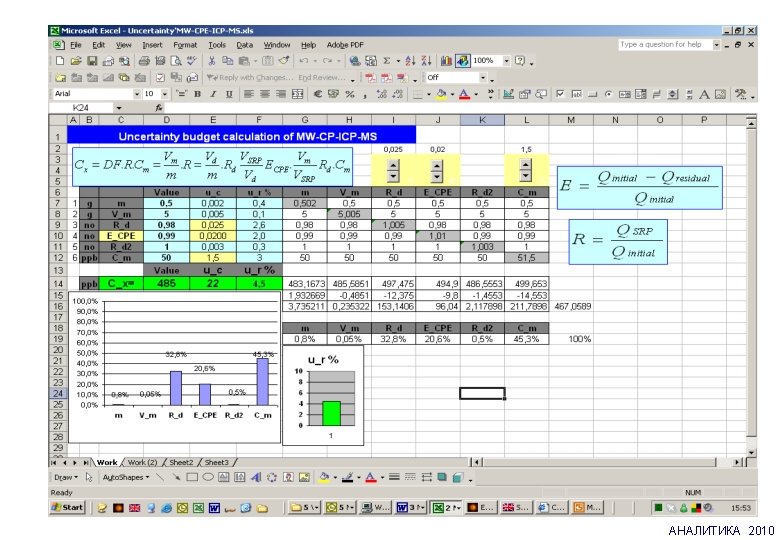Click the Insert Function fx icon
This screenshot has width=780, height=540.
coord(159,107)
